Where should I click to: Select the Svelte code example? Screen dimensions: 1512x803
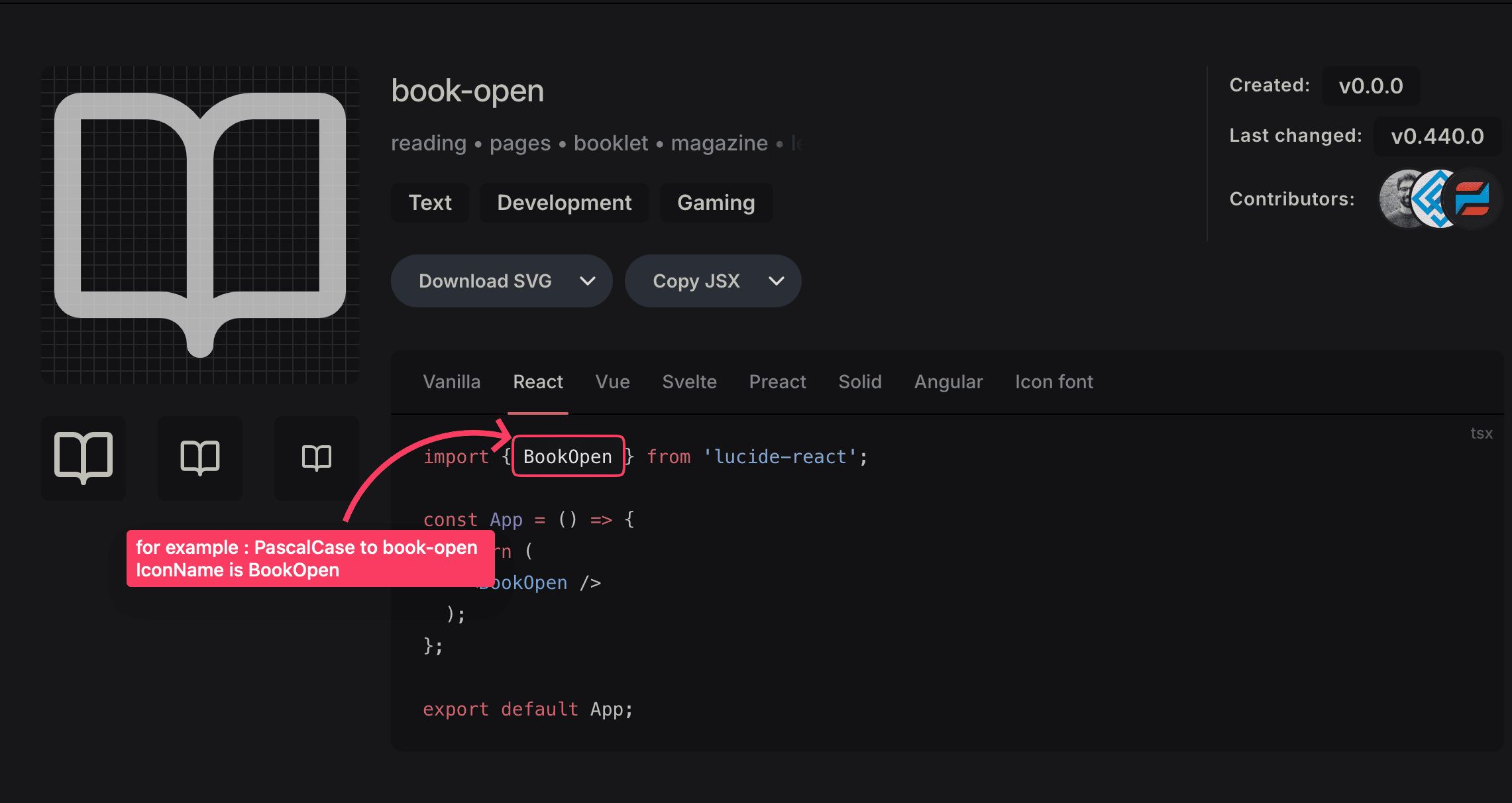[689, 382]
